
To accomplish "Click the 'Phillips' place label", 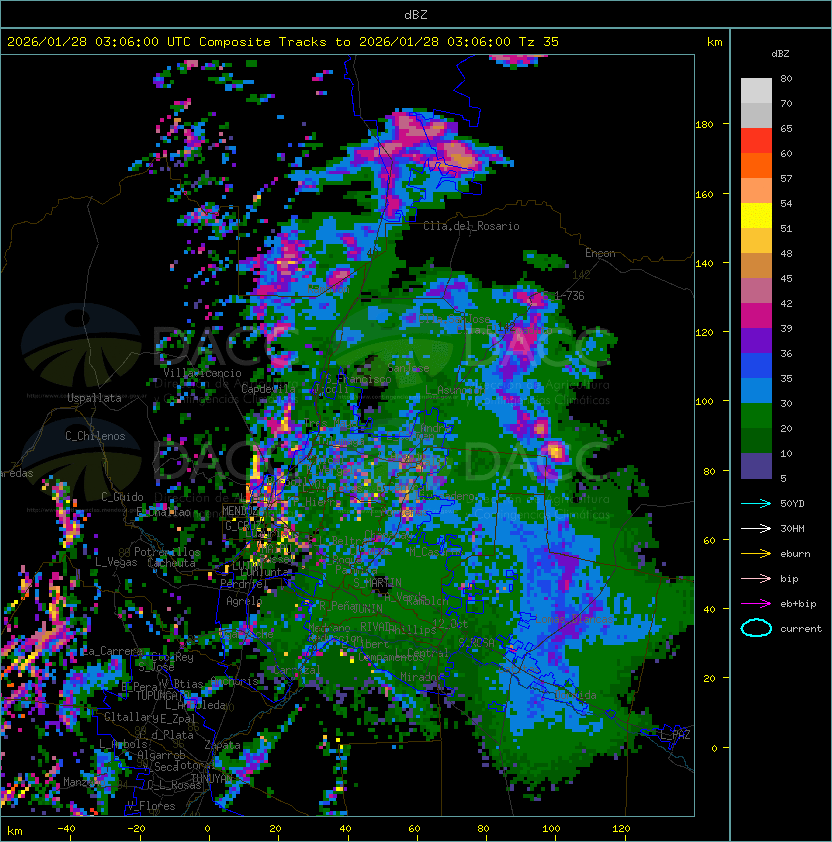I will point(413,629).
